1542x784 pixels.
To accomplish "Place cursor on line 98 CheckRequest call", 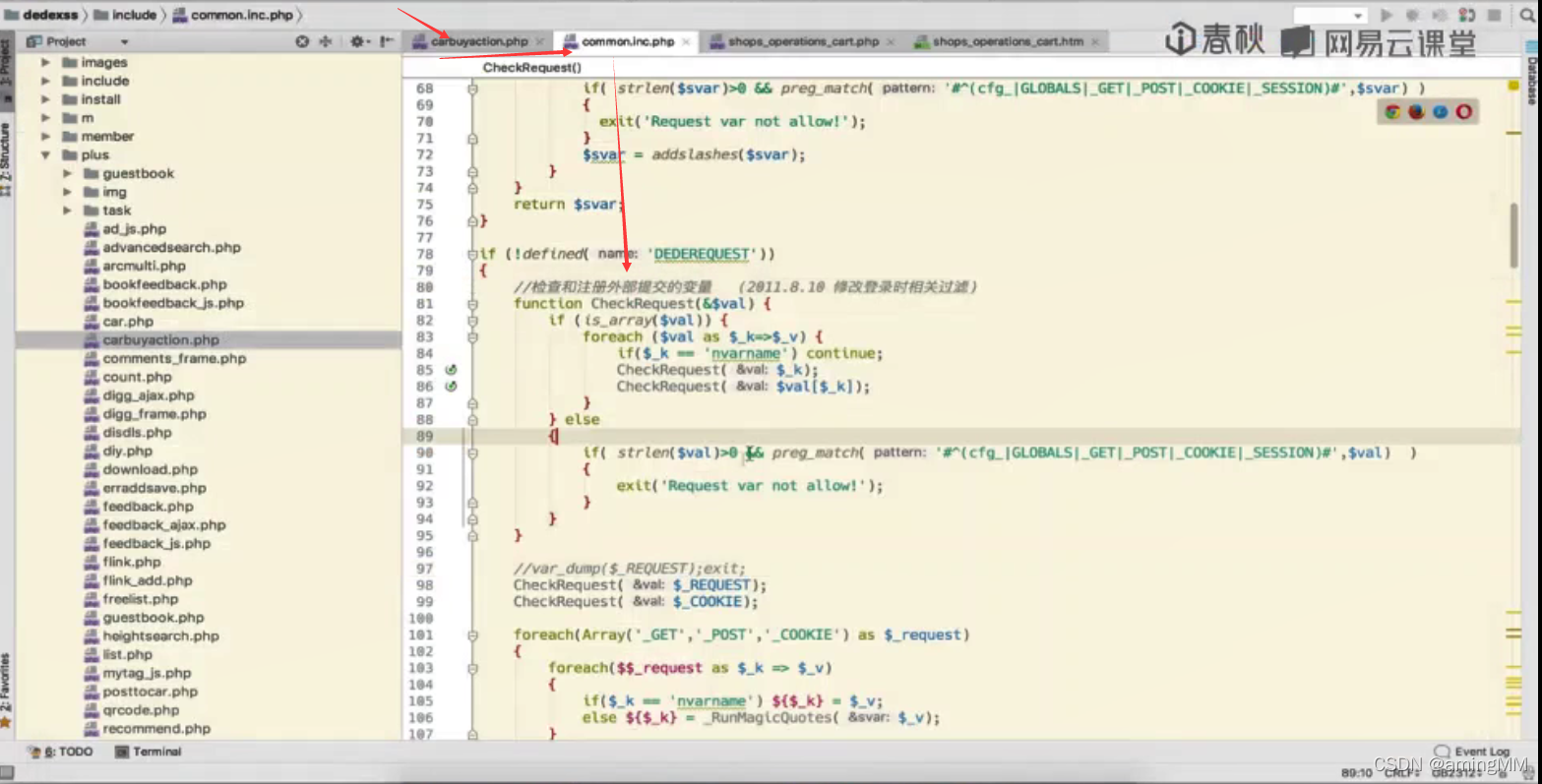I will click(640, 585).
